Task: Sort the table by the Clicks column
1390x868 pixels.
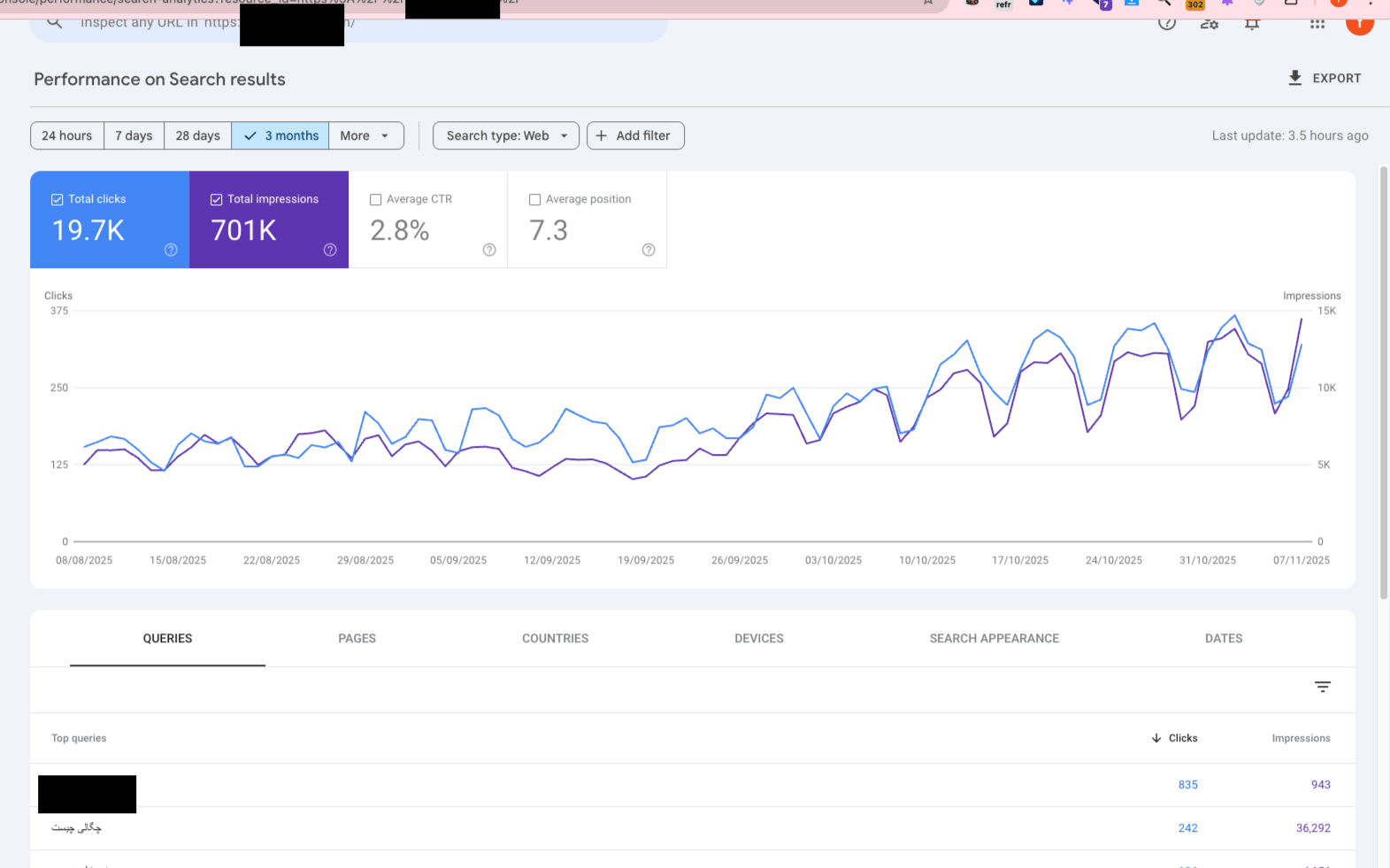Action: [x=1175, y=738]
